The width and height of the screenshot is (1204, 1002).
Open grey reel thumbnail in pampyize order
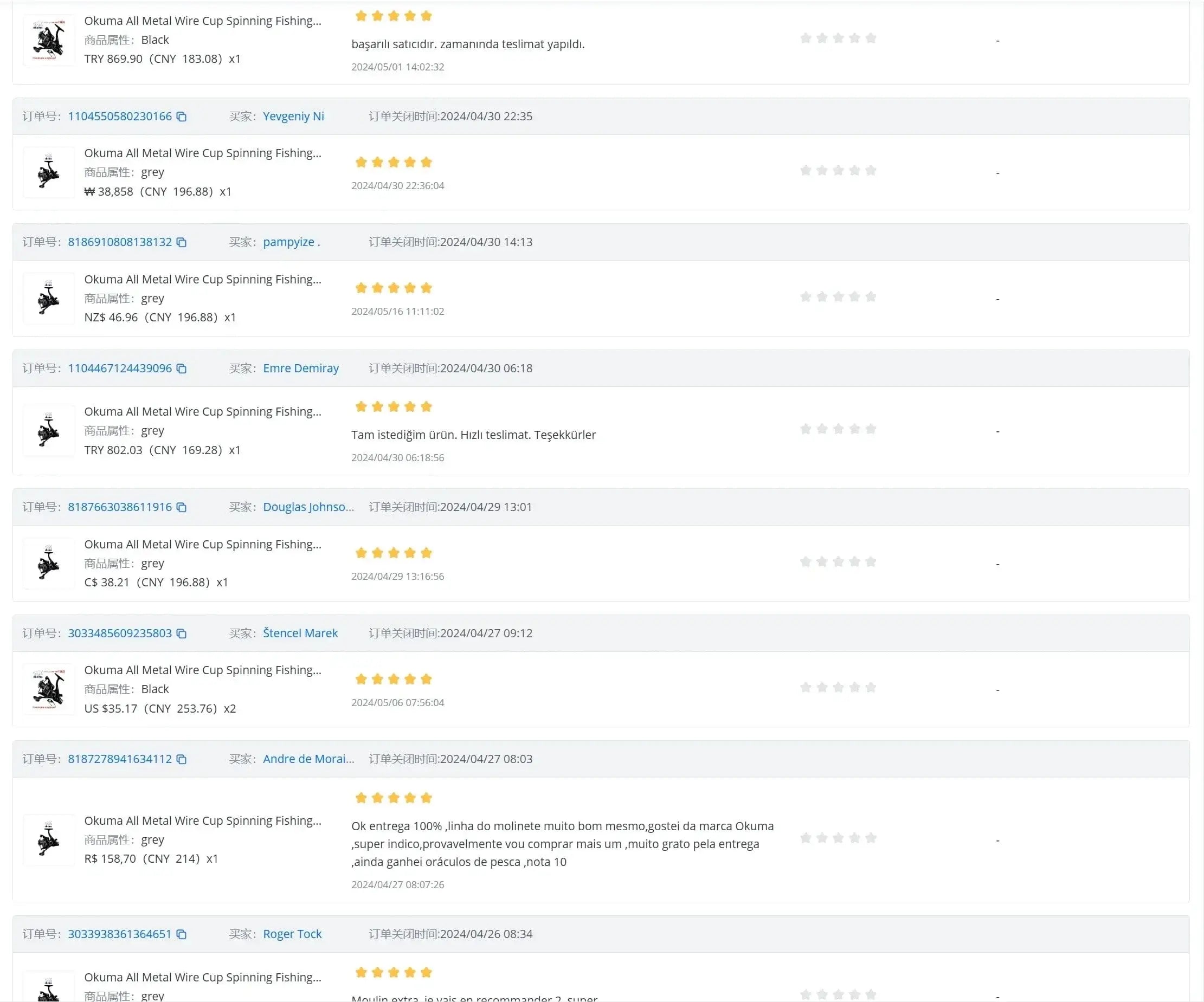(x=49, y=298)
